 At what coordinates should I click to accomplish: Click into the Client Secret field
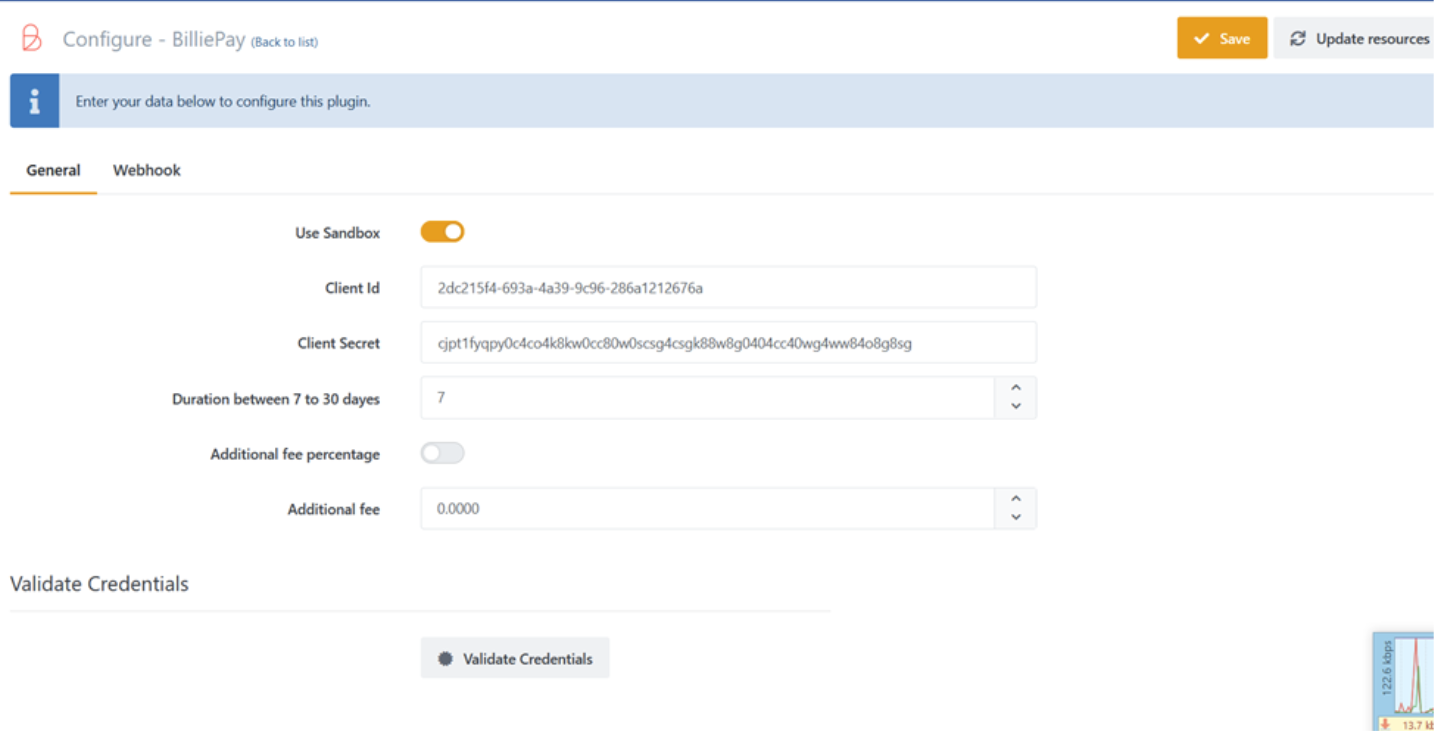(728, 343)
